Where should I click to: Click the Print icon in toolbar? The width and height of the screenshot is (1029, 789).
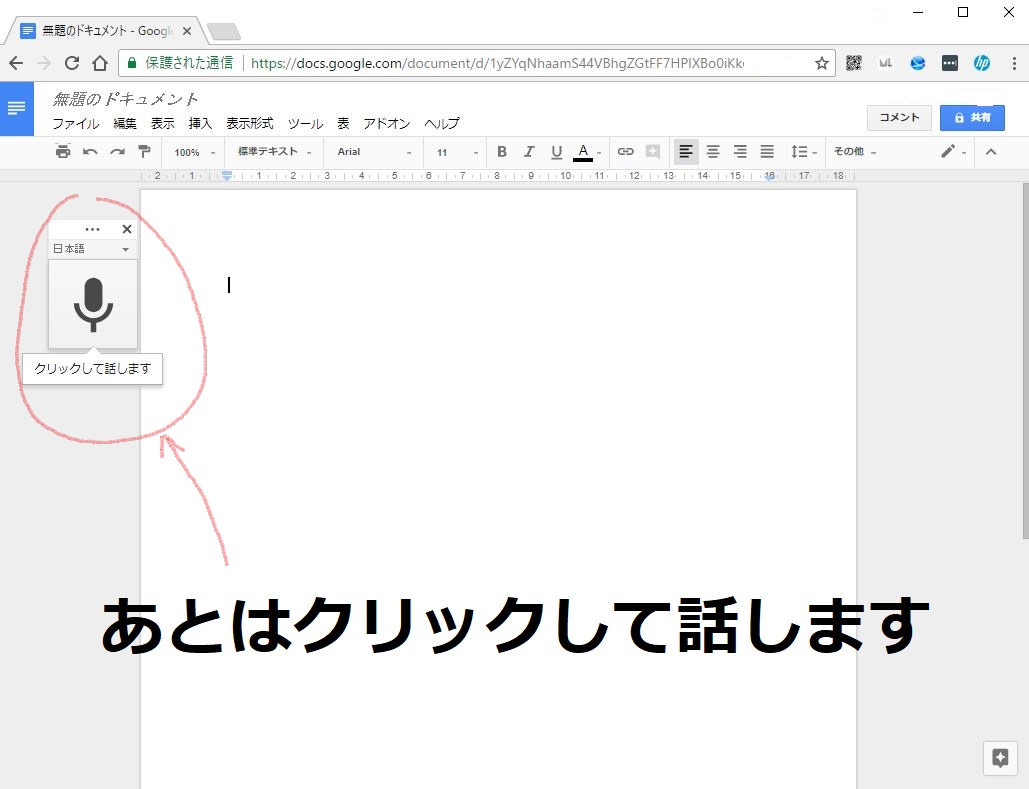click(63, 152)
